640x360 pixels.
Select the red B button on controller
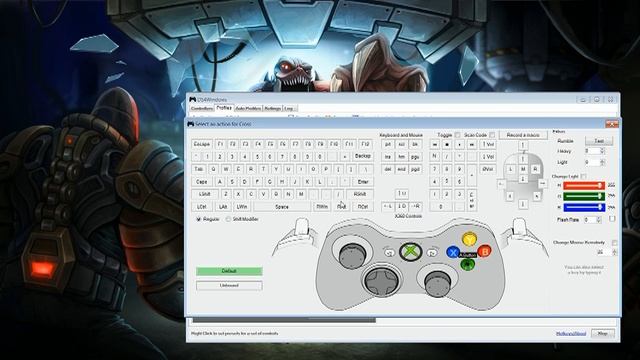484,252
